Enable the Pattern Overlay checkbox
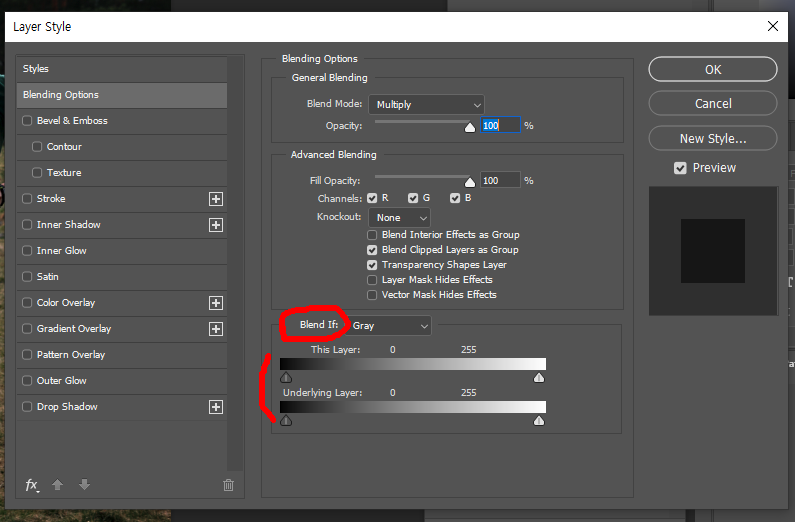Screen dimensions: 795x522 tap(27, 355)
